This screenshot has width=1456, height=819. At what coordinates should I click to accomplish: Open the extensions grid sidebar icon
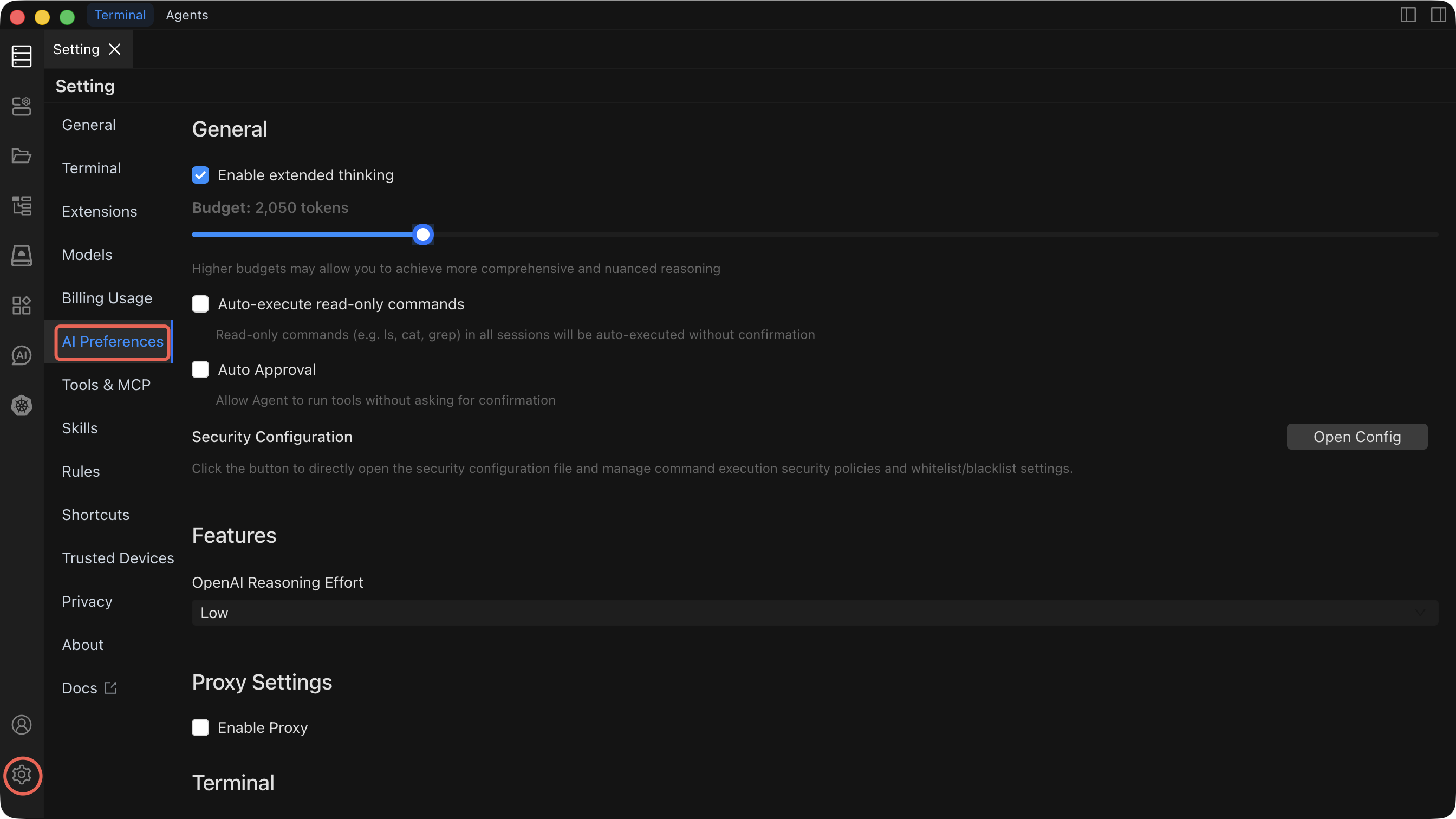click(x=22, y=305)
